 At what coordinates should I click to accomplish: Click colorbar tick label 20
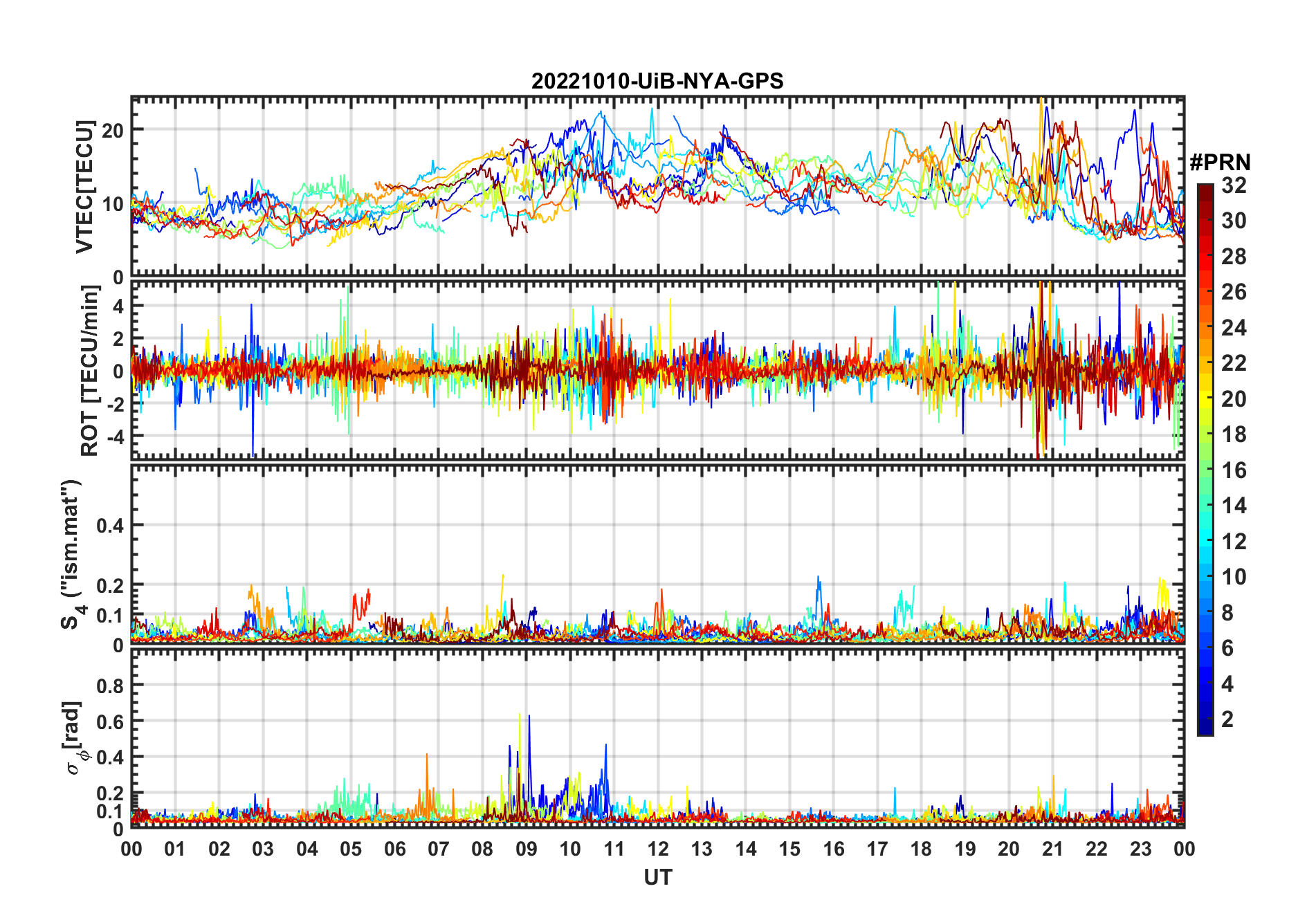[1234, 398]
